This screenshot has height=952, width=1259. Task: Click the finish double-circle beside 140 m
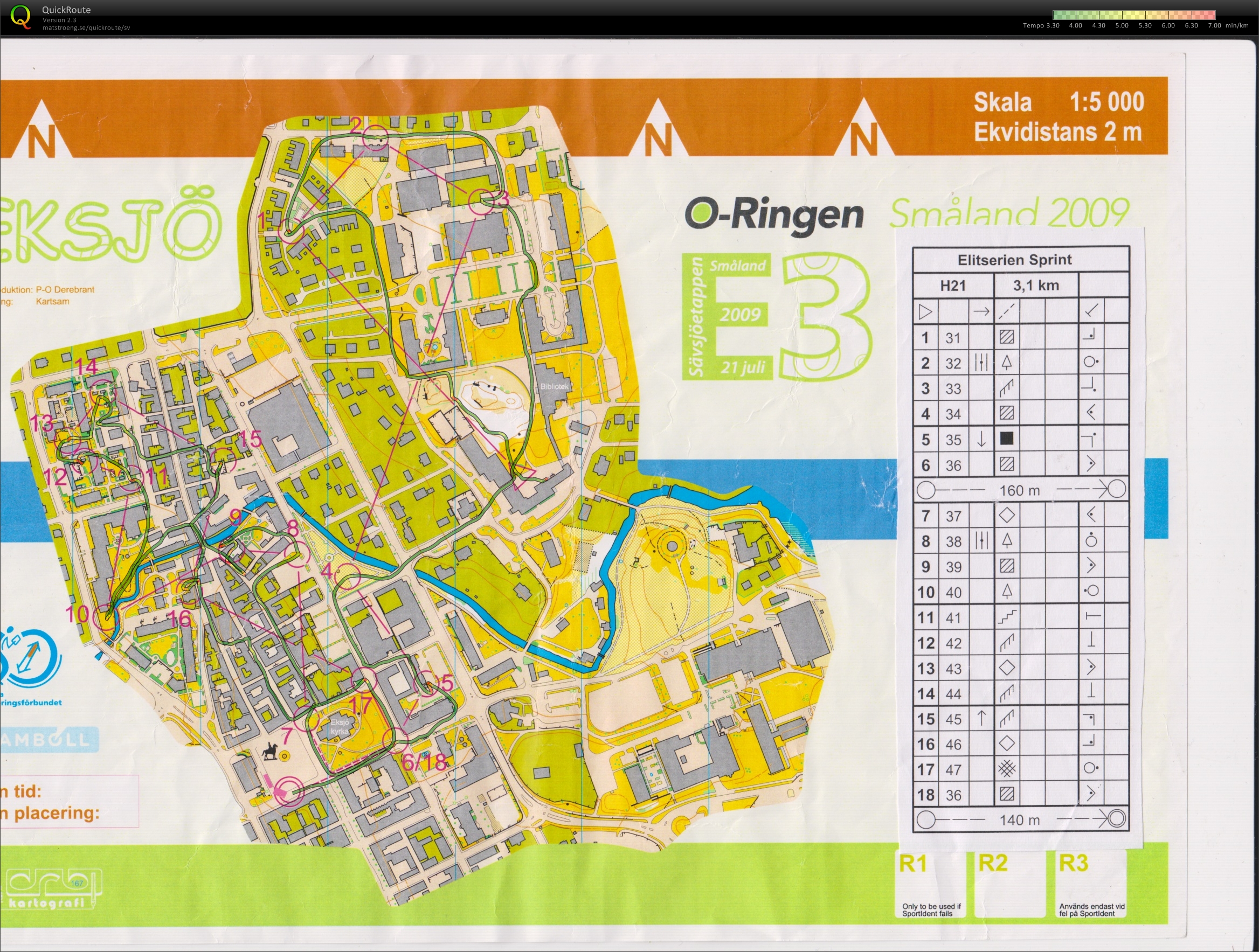coord(1117,819)
